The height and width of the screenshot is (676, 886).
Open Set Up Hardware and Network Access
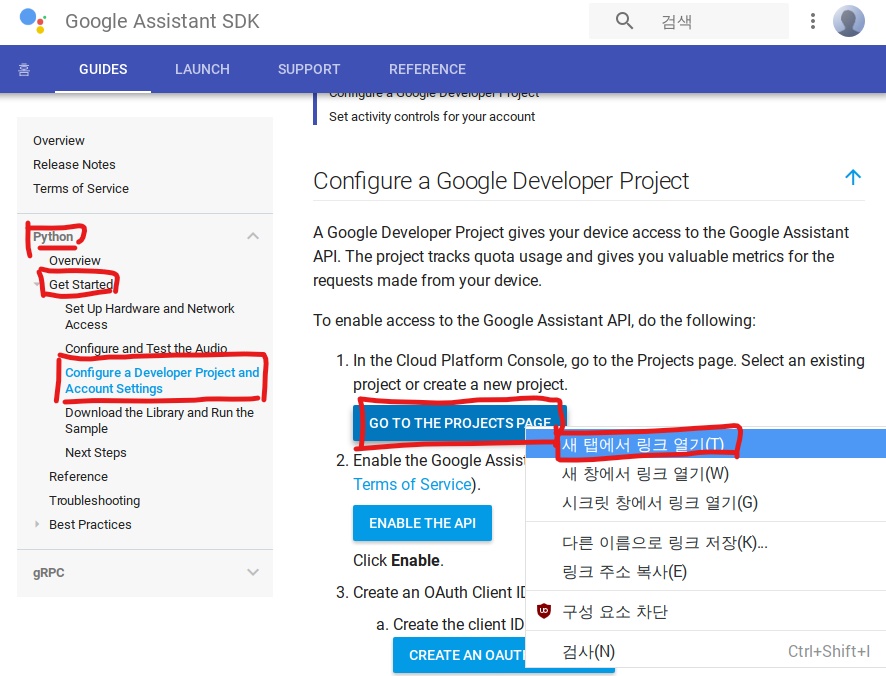click(150, 317)
